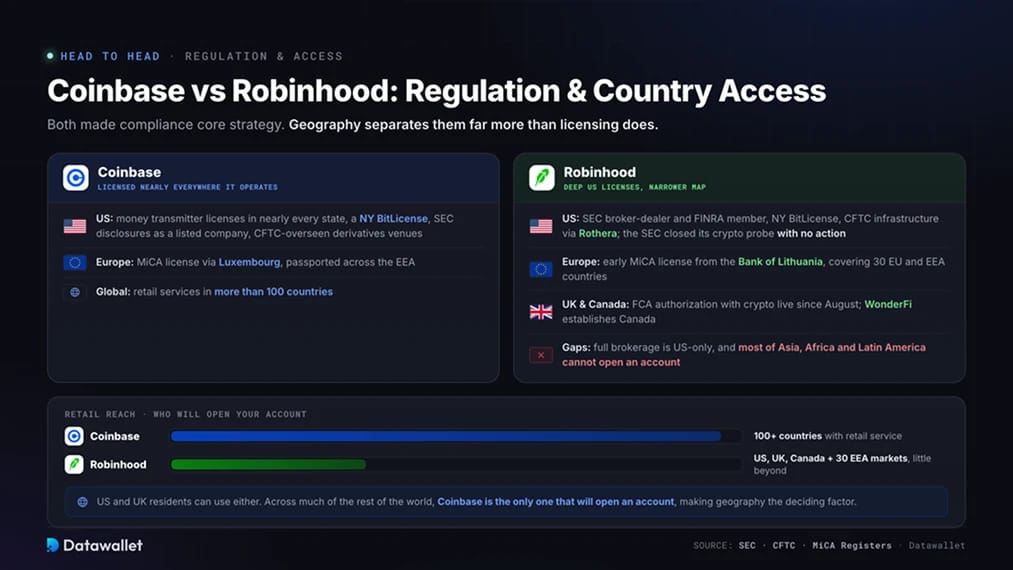Click the 'REGULATION & ACCESS' label
This screenshot has height=570, width=1013.
pyautogui.click(x=264, y=56)
